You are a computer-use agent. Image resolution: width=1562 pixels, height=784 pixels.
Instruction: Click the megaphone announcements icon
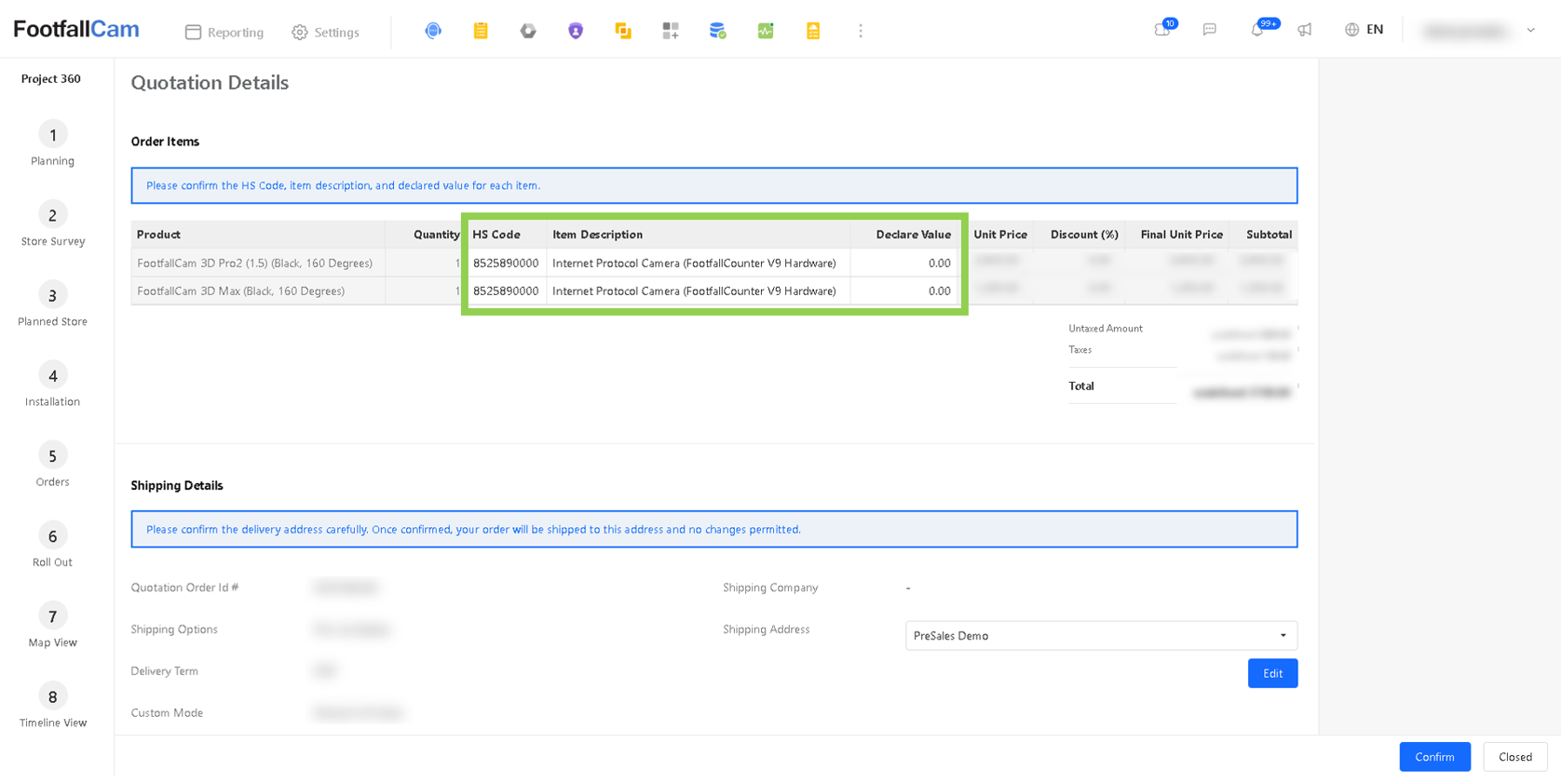click(x=1305, y=30)
